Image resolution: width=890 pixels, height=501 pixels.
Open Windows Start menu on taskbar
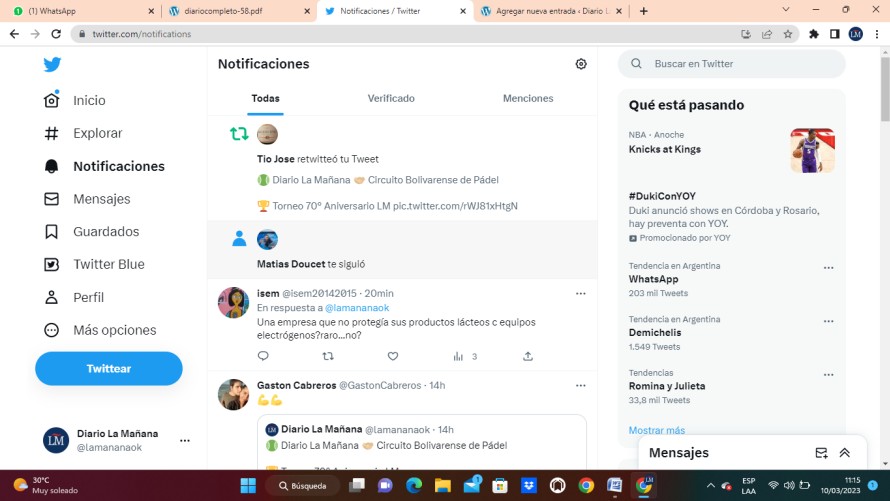coord(247,486)
